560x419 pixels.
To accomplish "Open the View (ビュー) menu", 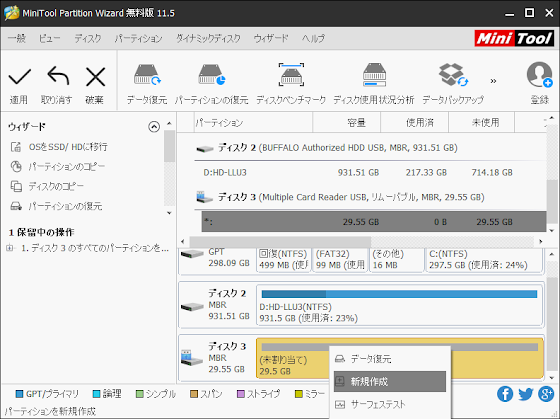I will 50,38.
